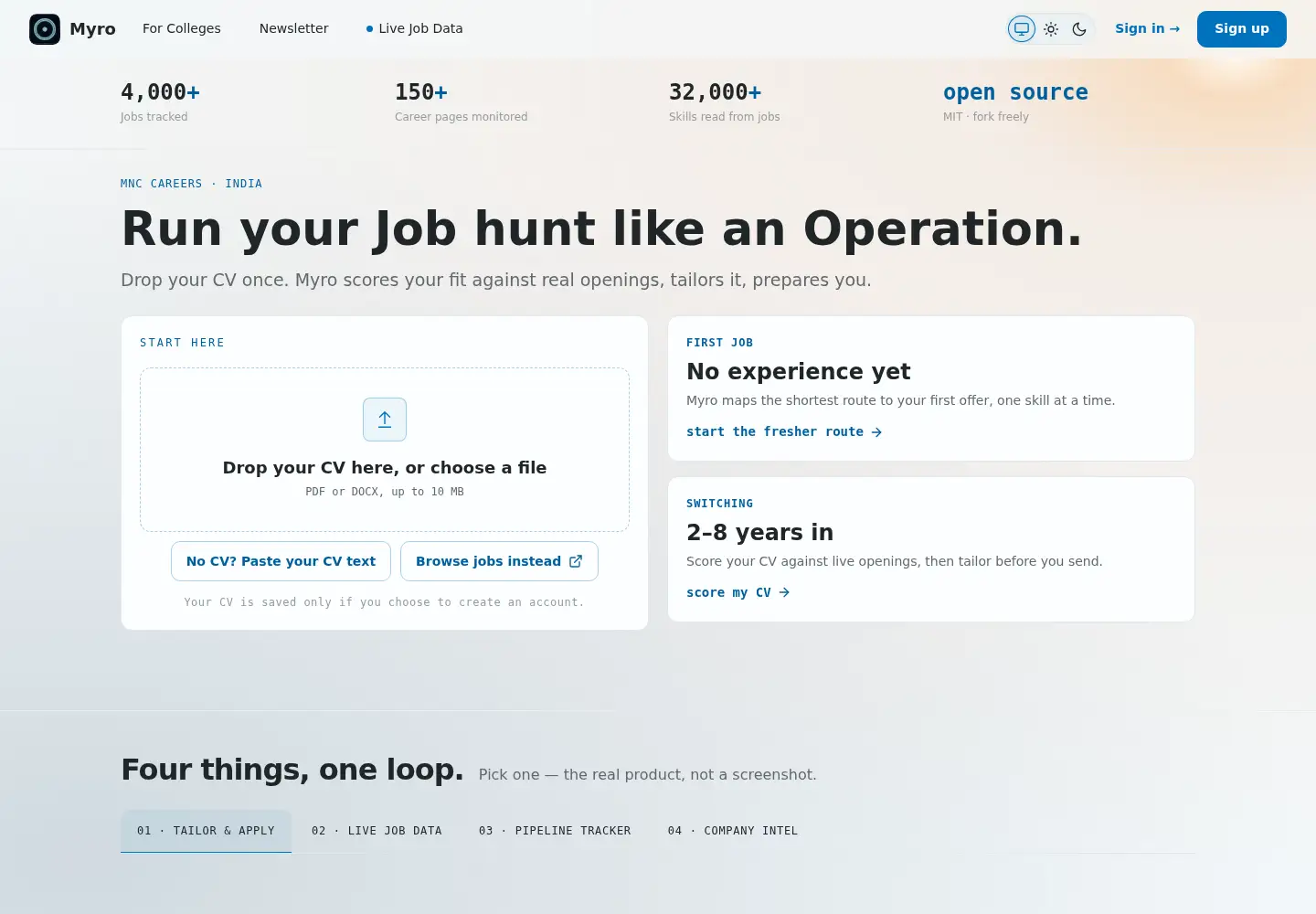
Task: Open For Colleges menu item
Action: pos(182,28)
